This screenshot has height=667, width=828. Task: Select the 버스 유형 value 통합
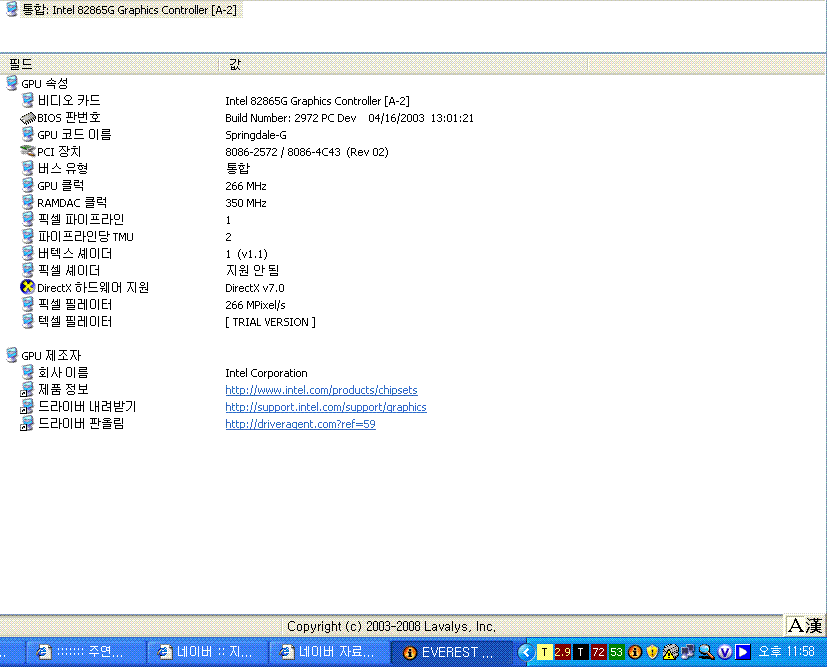tap(238, 168)
